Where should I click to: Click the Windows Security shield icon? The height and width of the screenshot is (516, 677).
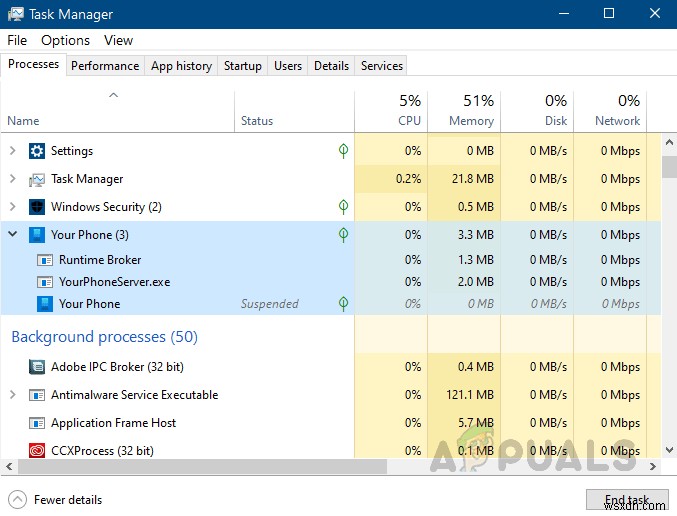click(x=37, y=207)
